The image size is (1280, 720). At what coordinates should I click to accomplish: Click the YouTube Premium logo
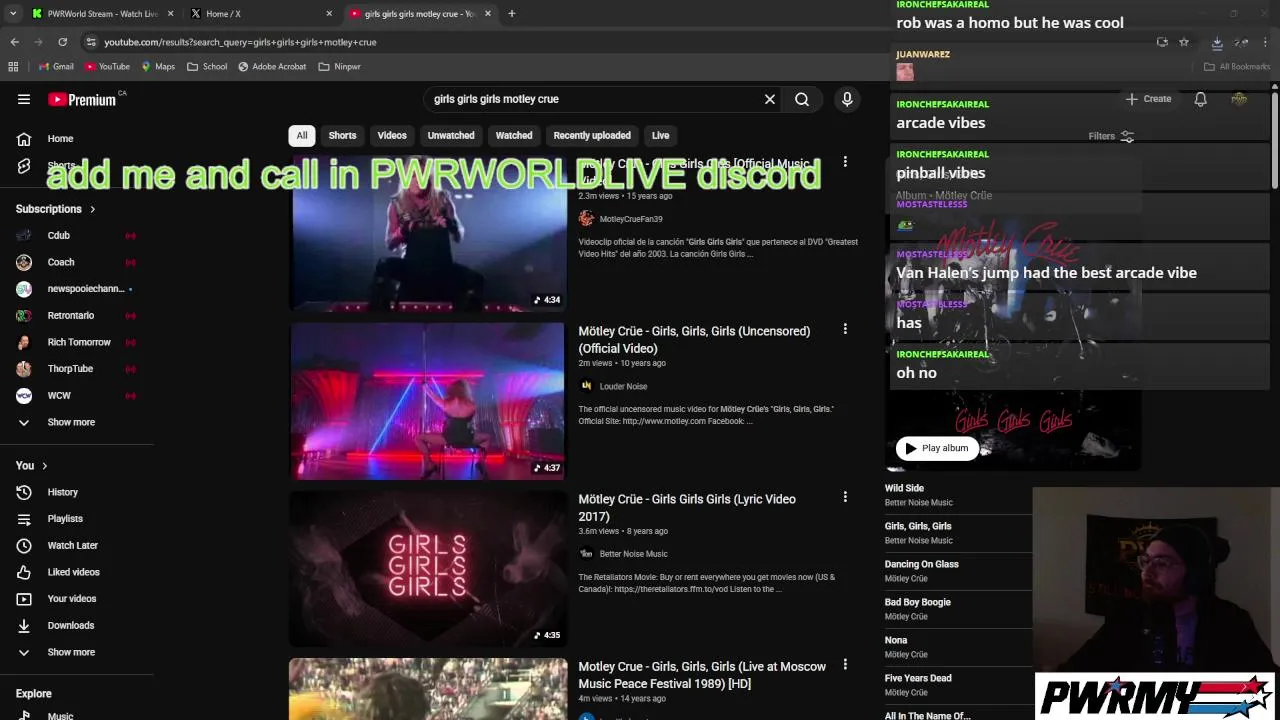coord(82,99)
